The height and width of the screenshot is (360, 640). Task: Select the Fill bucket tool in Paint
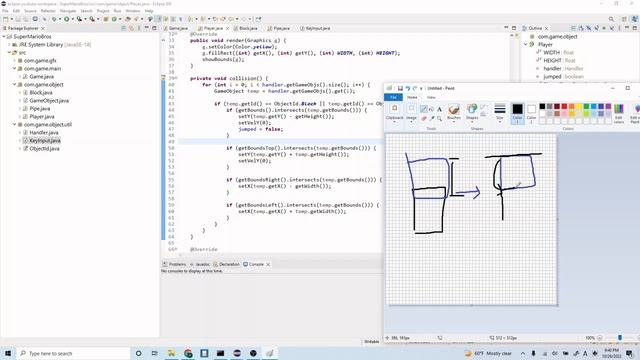(x=431, y=109)
